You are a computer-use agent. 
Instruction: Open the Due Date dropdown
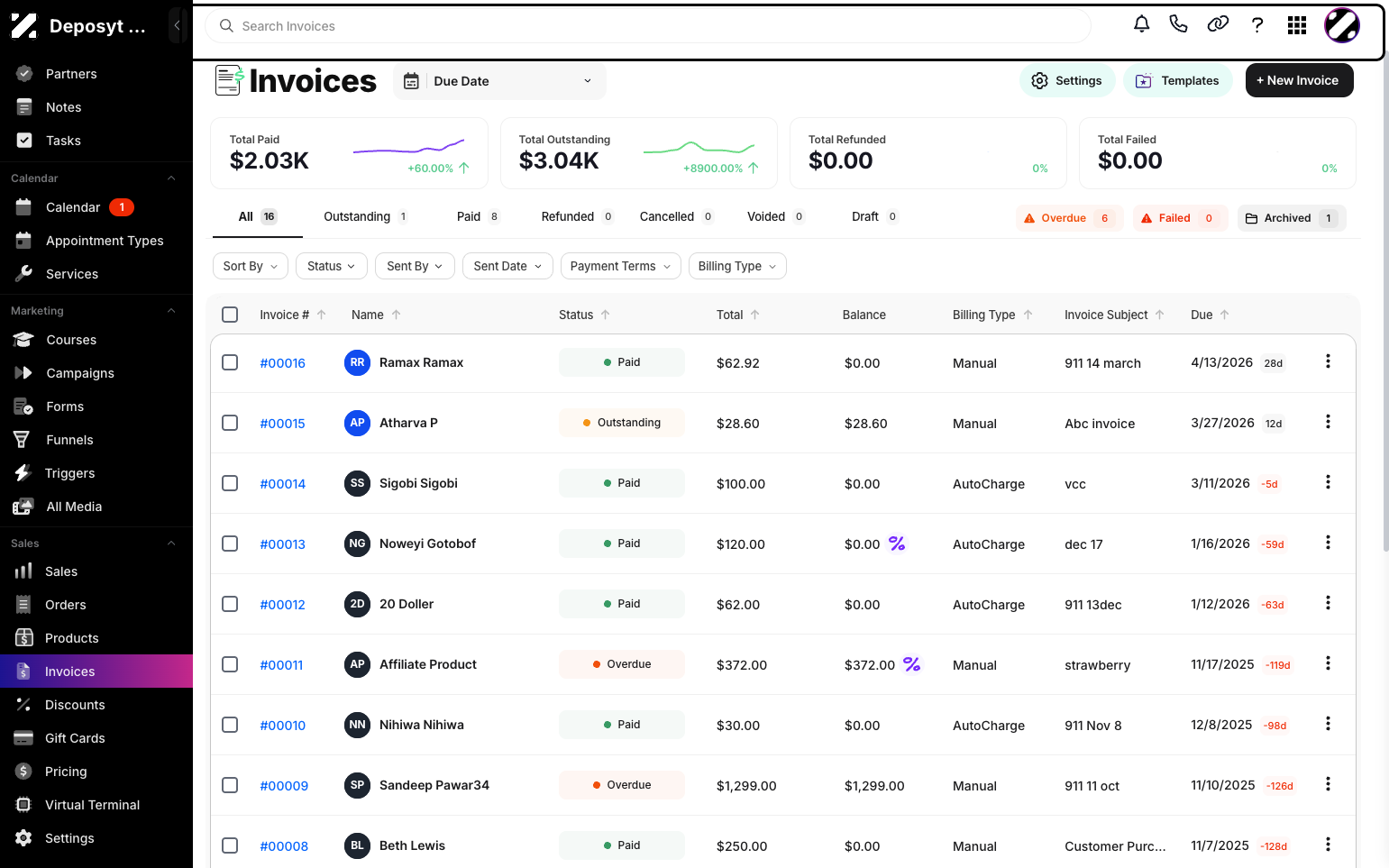click(499, 81)
